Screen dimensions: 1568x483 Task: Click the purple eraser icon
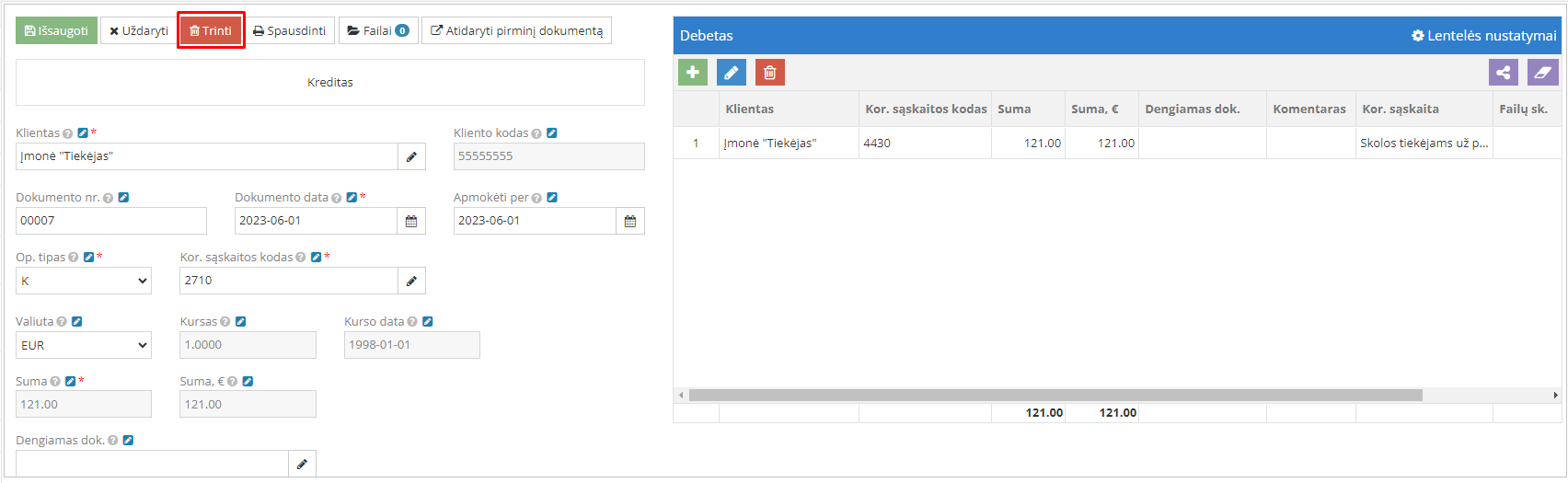[x=1542, y=73]
